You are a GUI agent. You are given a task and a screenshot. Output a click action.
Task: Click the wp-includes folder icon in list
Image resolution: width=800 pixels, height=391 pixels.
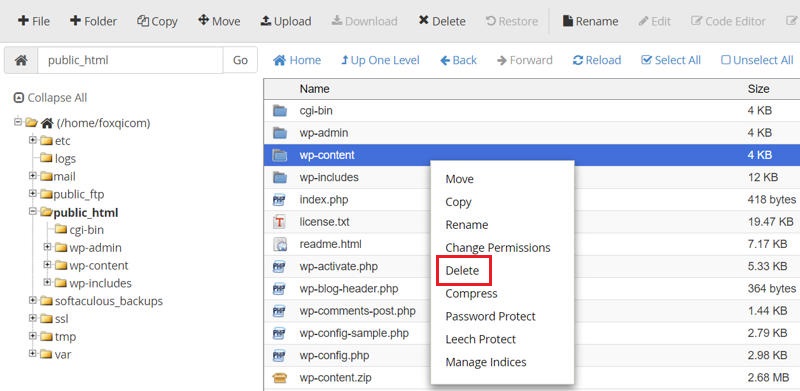tap(280, 178)
